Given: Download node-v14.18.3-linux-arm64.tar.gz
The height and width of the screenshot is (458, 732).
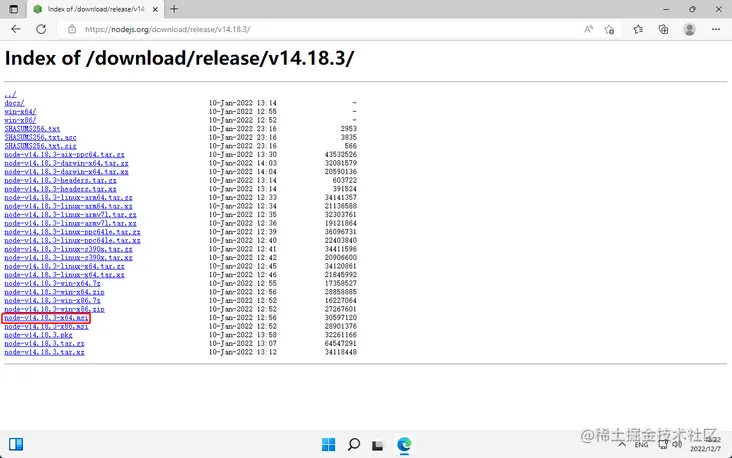Looking at the screenshot, I should tap(68, 197).
